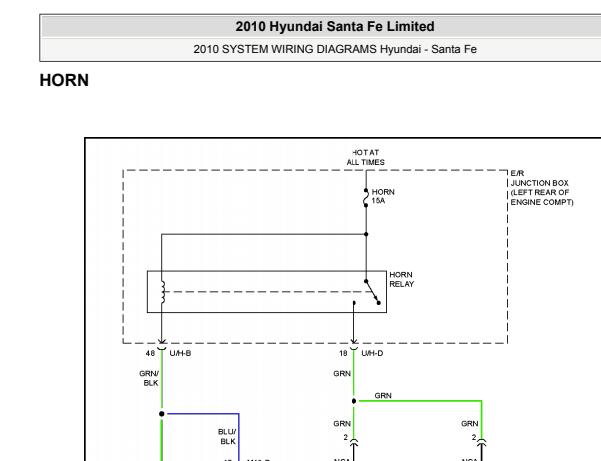The height and width of the screenshot is (461, 601).
Task: Click the HORN section heading
Action: [64, 80]
